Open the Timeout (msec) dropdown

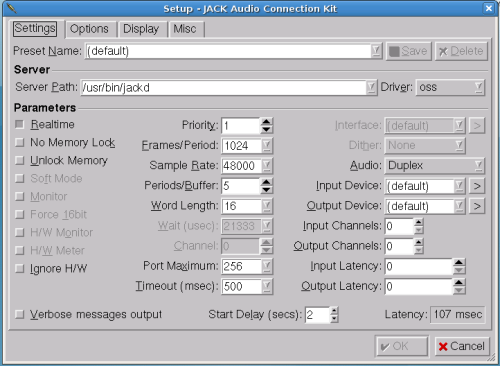tap(267, 286)
